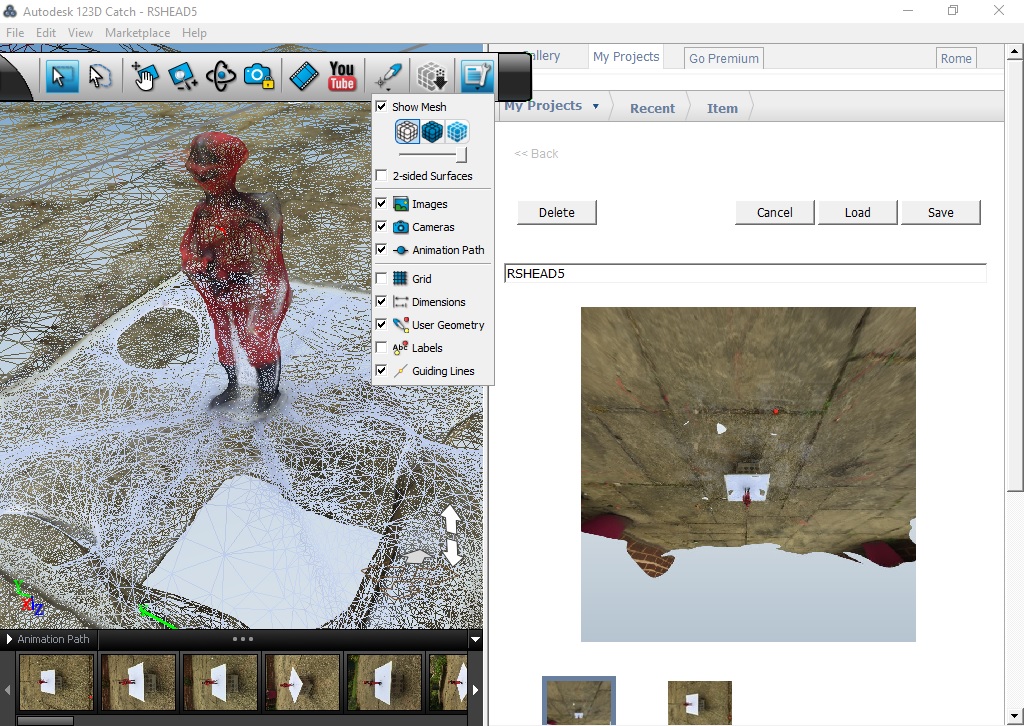Uncheck Animation Path visibility
The height and width of the screenshot is (726, 1024).
[x=381, y=249]
